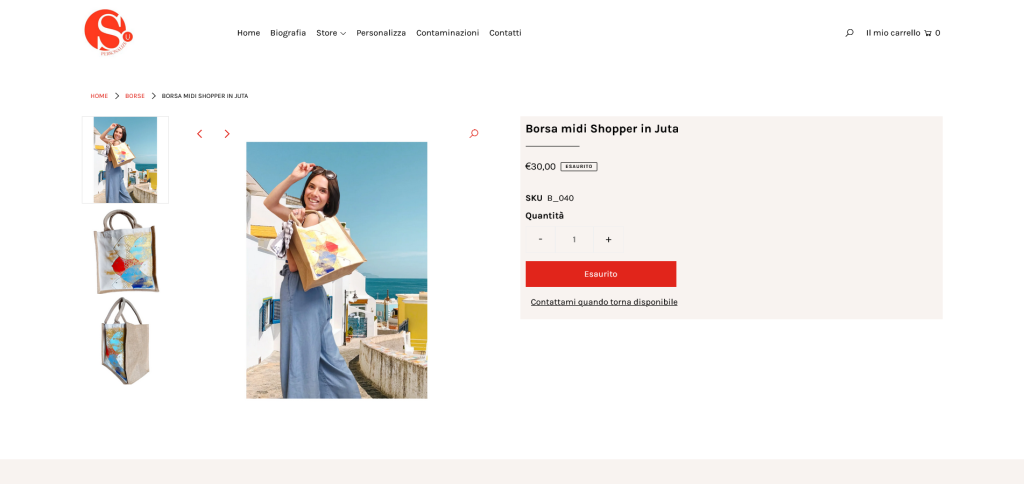Click product title Borsa midi Shopper in Juta

601,129
